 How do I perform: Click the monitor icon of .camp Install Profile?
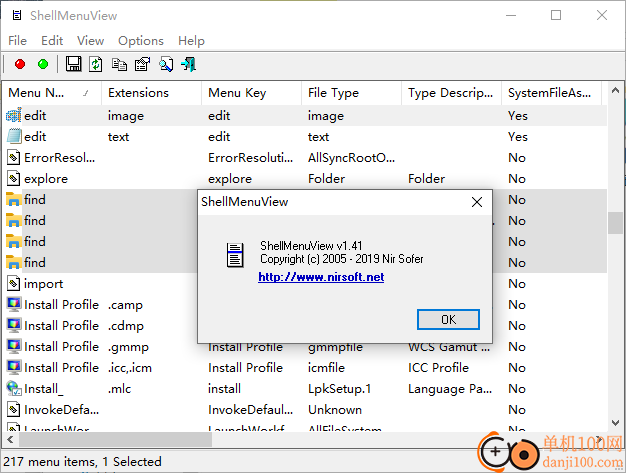(x=14, y=305)
